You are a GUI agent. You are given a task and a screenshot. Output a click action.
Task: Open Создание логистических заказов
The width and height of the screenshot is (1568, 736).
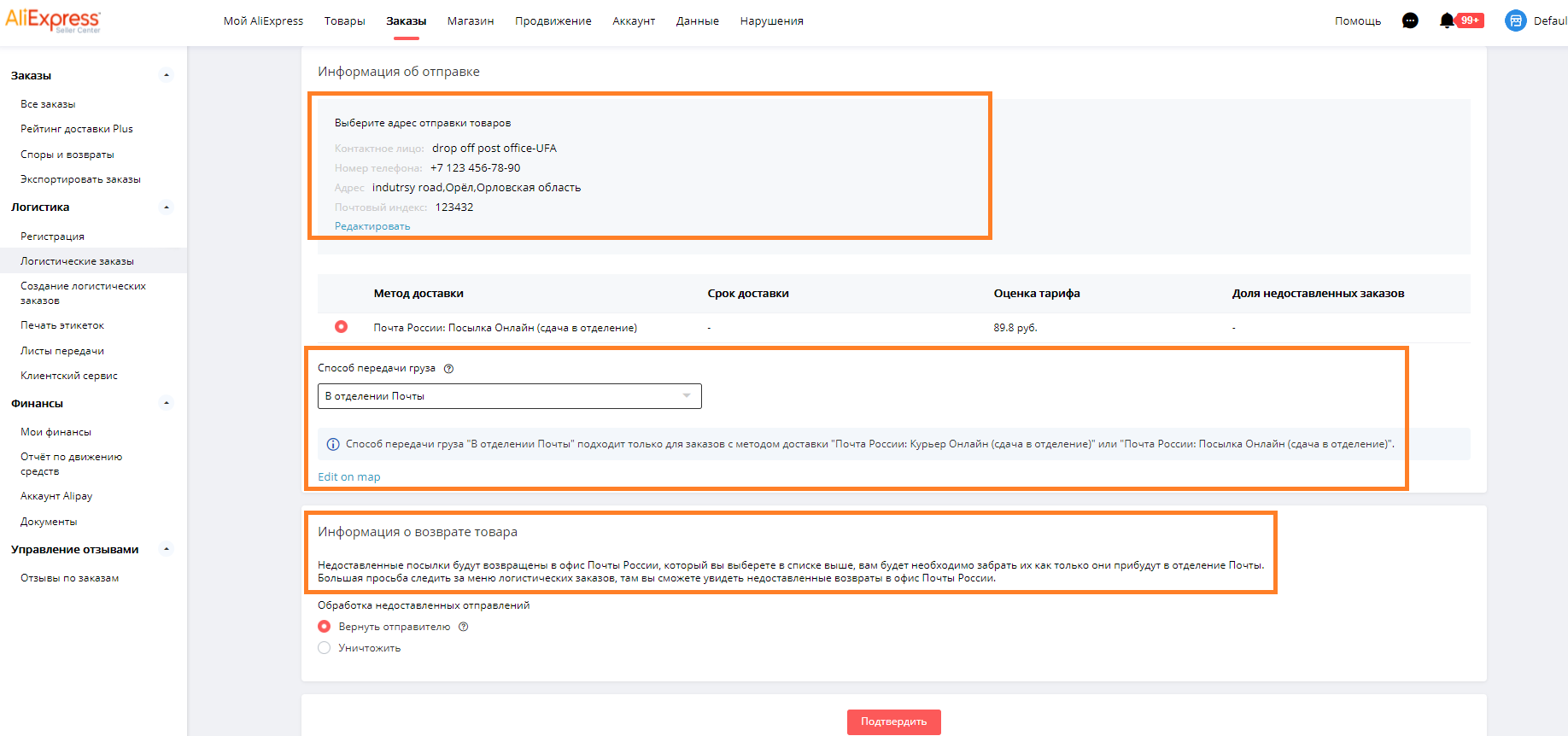pos(83,293)
